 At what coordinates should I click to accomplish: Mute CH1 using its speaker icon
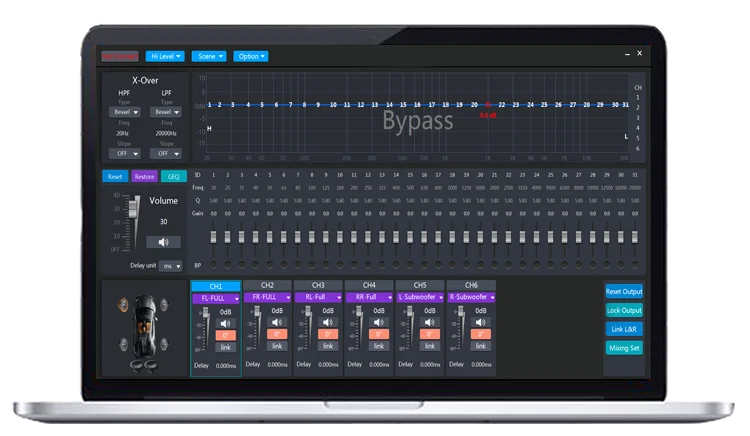227,322
